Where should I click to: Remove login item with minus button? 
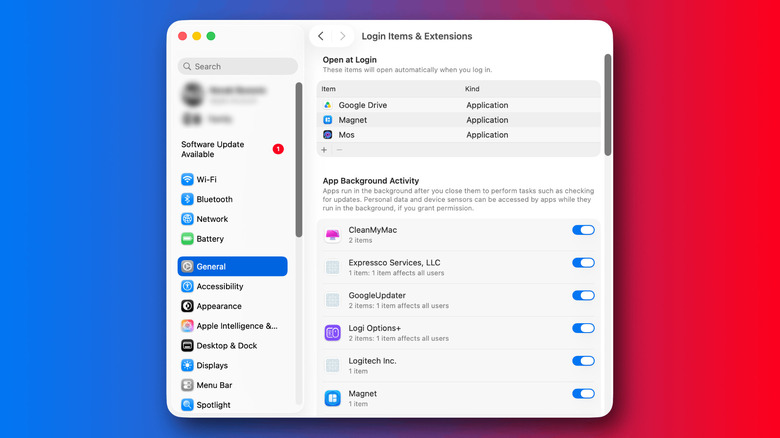pyautogui.click(x=339, y=150)
